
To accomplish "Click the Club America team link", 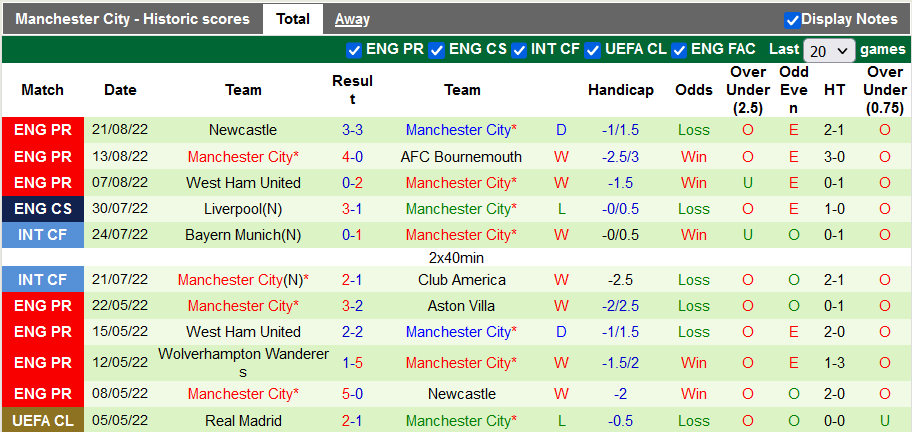I will tap(462, 280).
